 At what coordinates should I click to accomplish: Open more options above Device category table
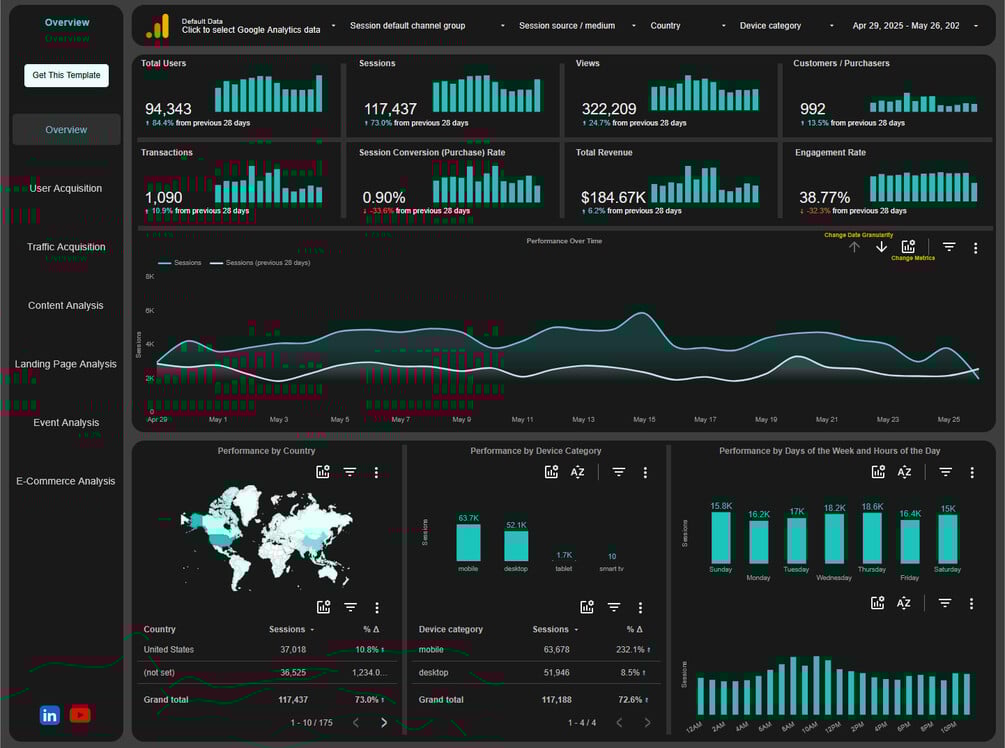tap(640, 608)
